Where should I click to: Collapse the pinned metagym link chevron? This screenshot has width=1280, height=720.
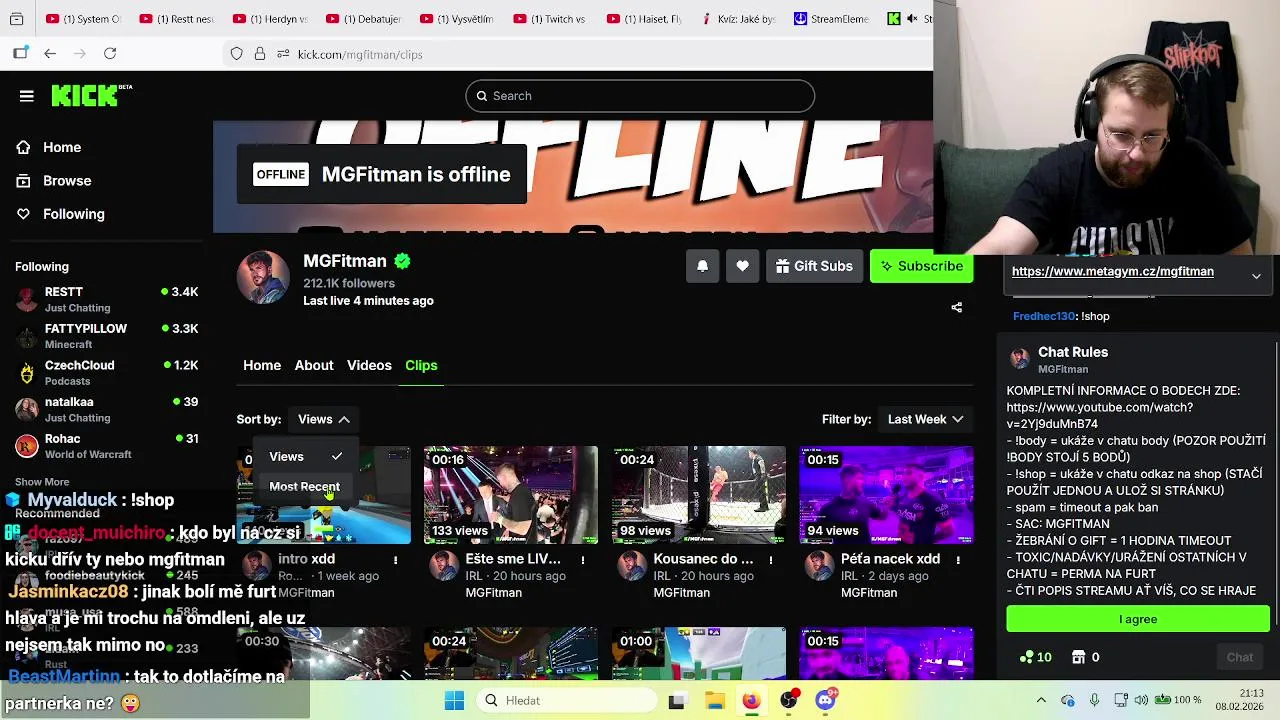coord(1256,275)
